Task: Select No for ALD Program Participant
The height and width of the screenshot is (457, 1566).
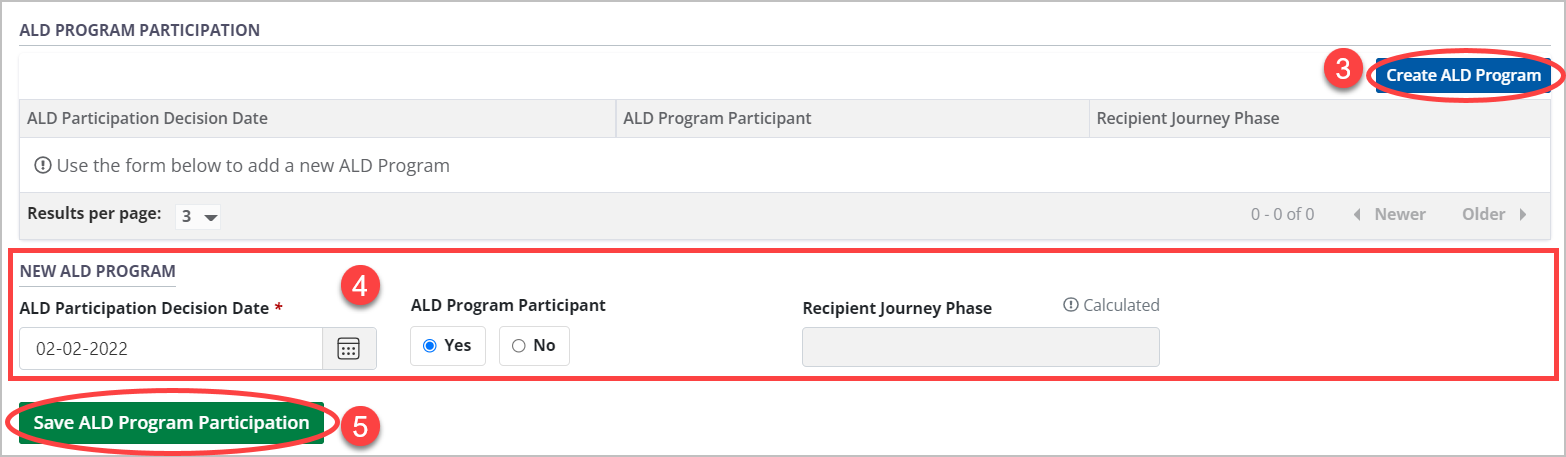Action: tap(518, 346)
